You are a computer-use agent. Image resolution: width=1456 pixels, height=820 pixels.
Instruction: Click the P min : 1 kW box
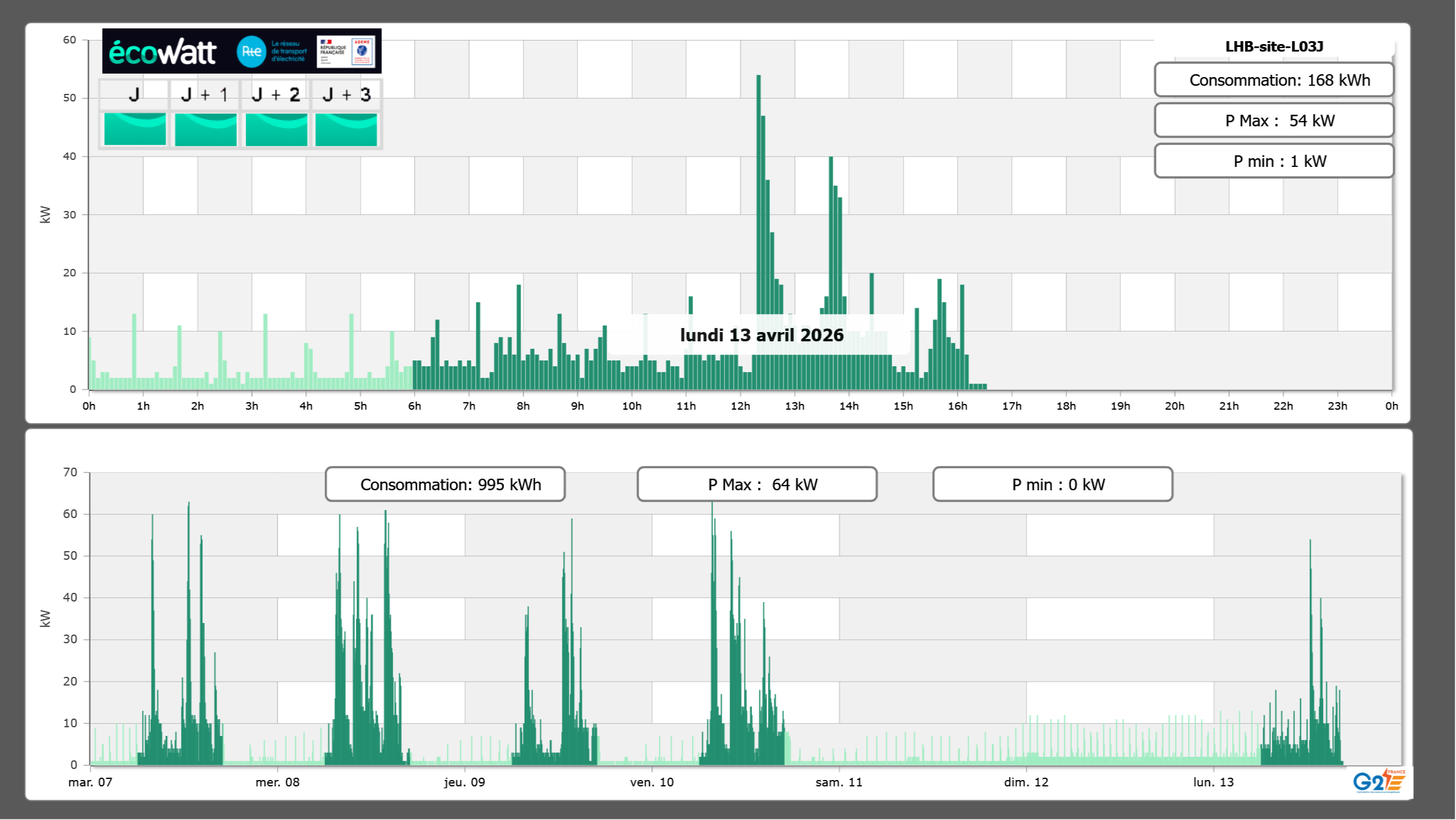pos(1274,161)
